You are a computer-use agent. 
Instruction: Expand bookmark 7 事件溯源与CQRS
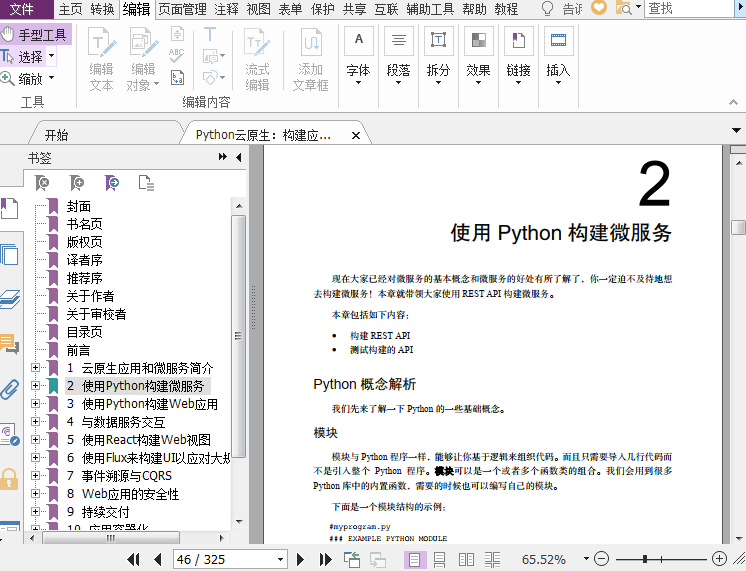tap(36, 476)
